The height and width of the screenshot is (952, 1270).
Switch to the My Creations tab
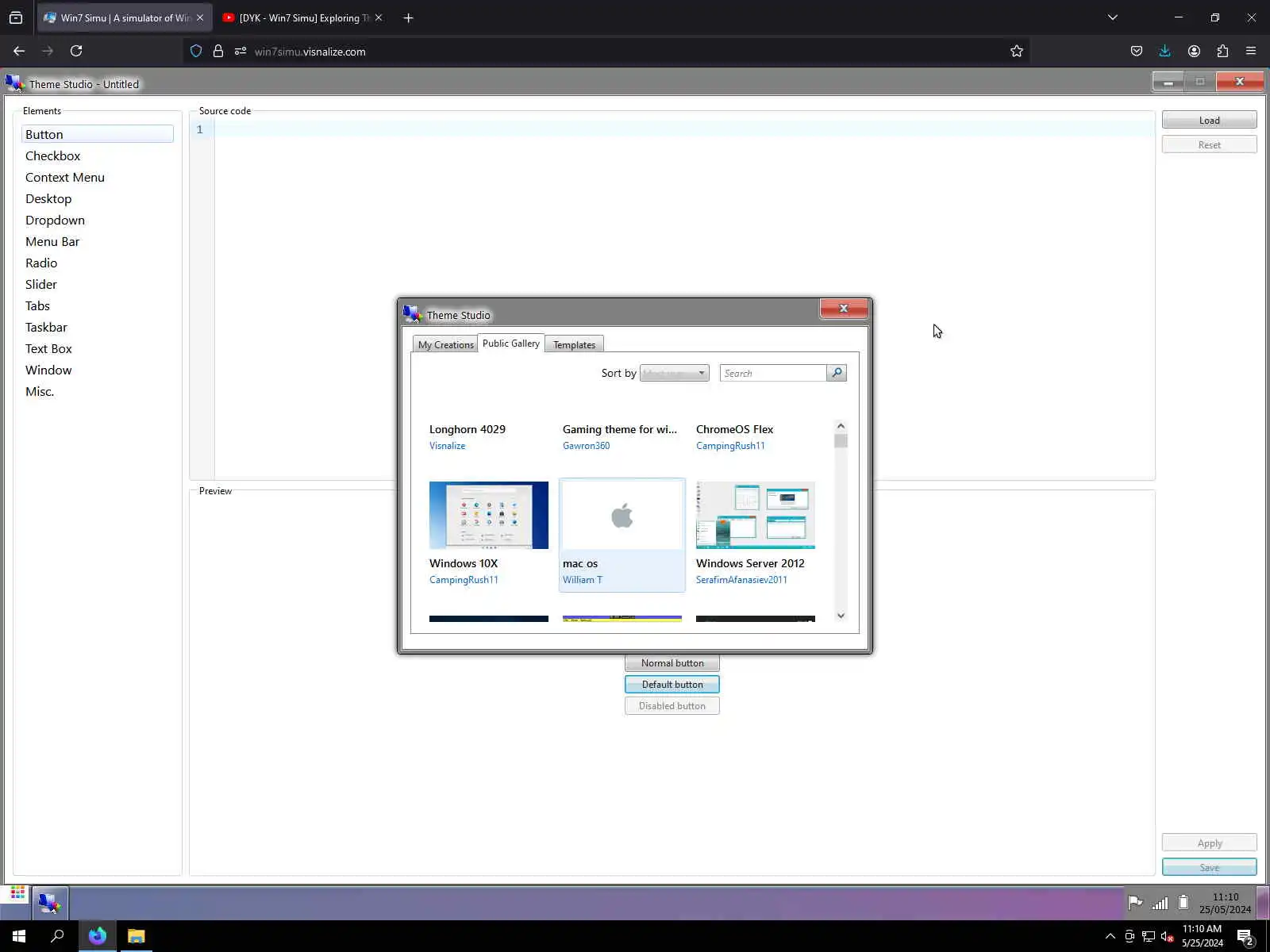pos(445,344)
